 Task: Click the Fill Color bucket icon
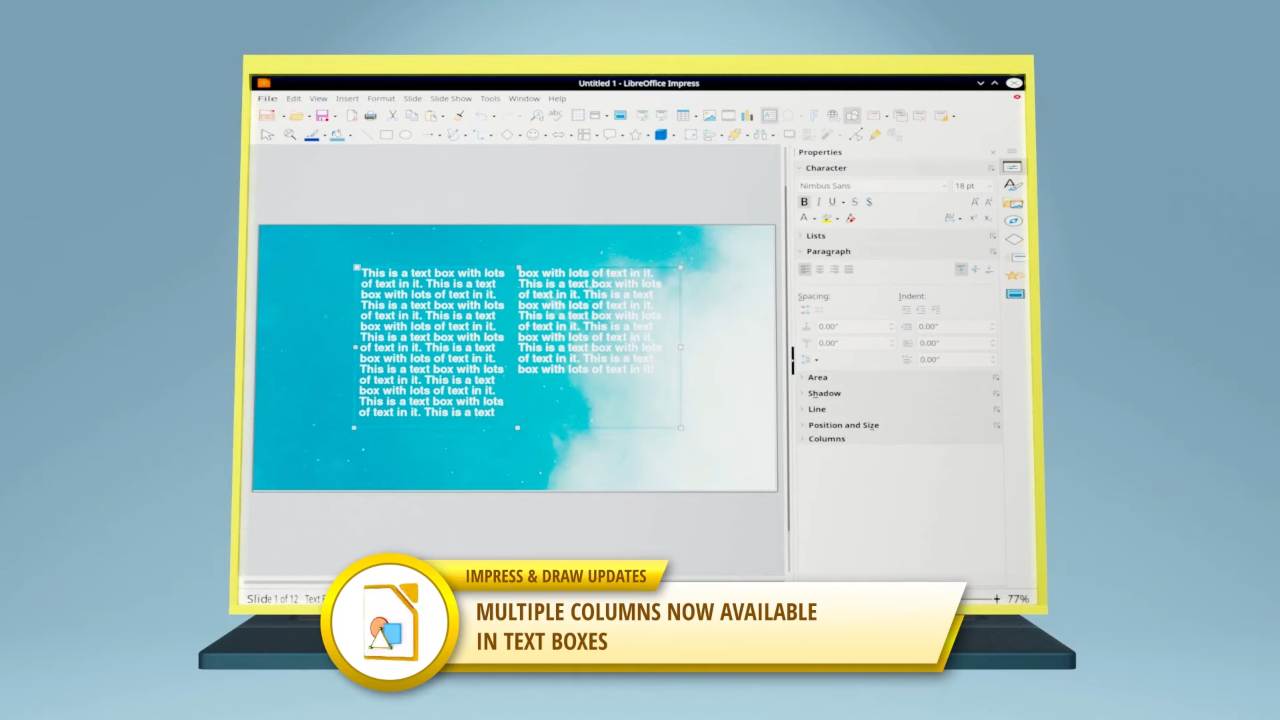pos(337,135)
